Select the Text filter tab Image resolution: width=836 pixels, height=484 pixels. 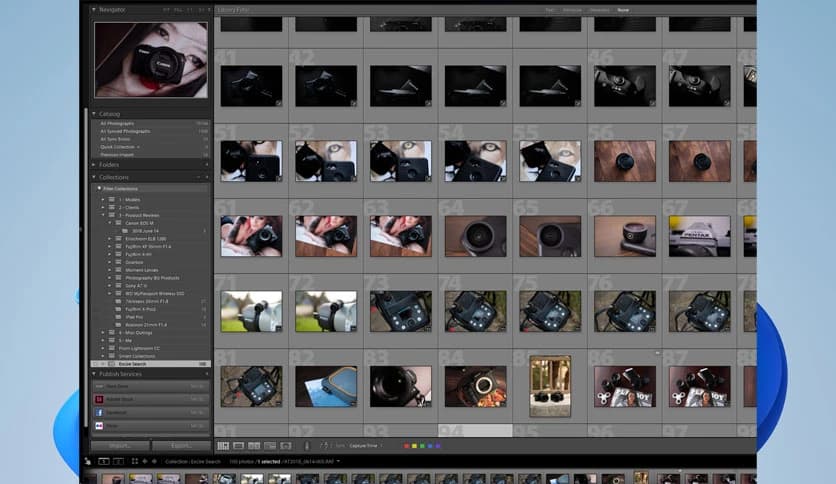pyautogui.click(x=550, y=10)
